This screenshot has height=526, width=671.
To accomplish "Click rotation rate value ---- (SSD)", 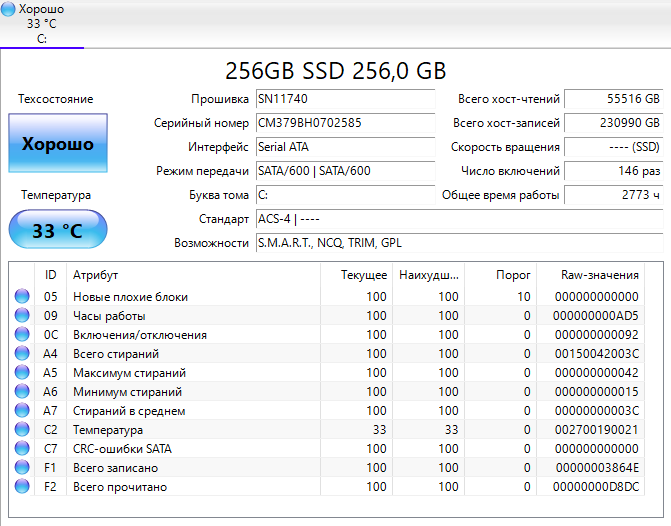I will pos(614,147).
